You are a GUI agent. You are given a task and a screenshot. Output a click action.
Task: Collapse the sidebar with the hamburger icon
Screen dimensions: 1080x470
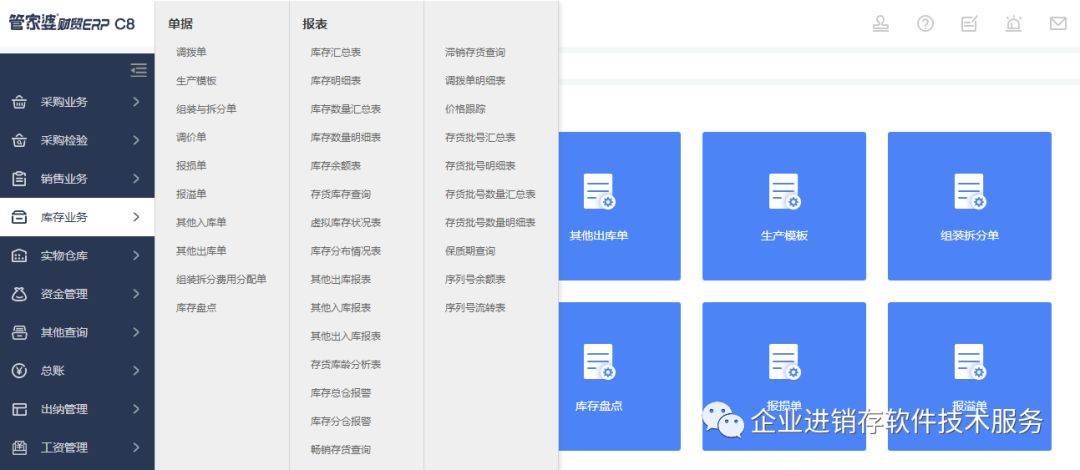pos(139,70)
